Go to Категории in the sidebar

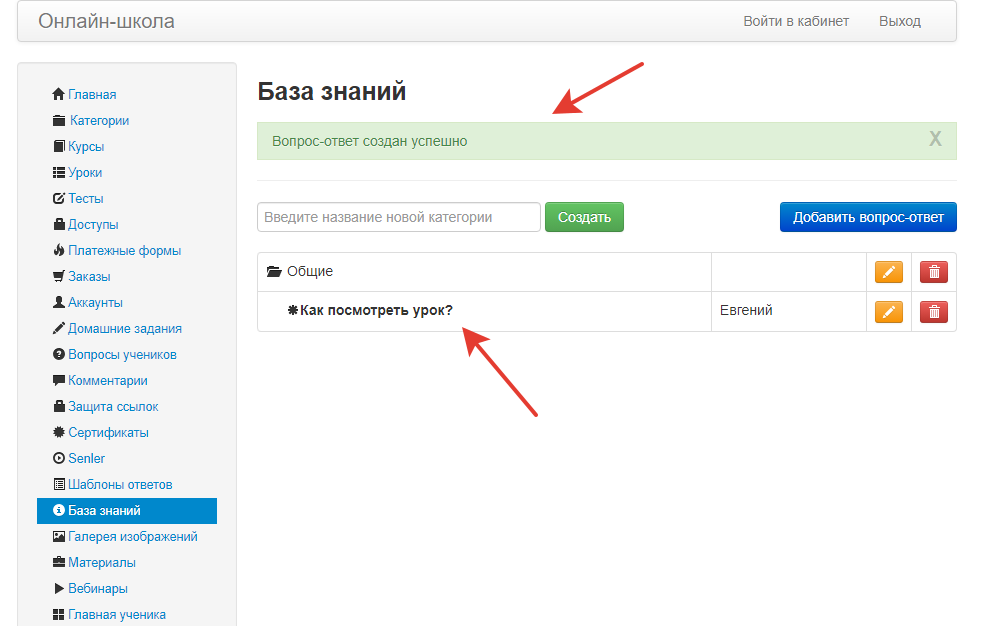98,121
